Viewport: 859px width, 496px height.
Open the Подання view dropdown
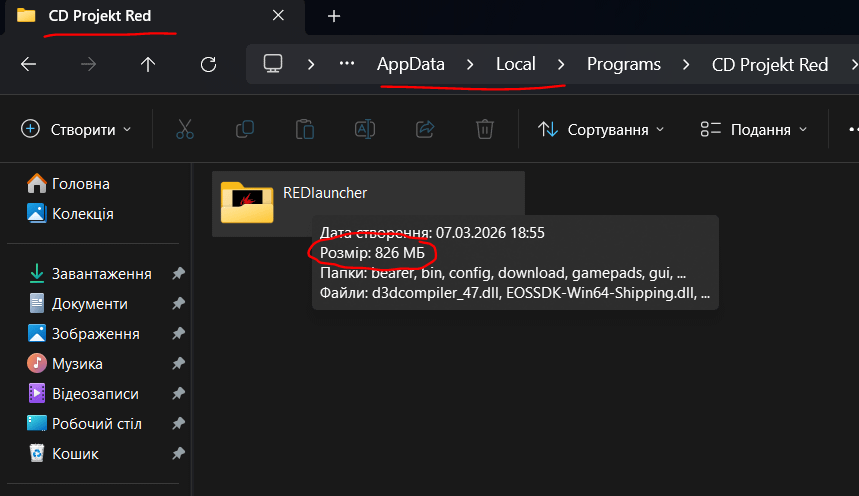point(754,130)
